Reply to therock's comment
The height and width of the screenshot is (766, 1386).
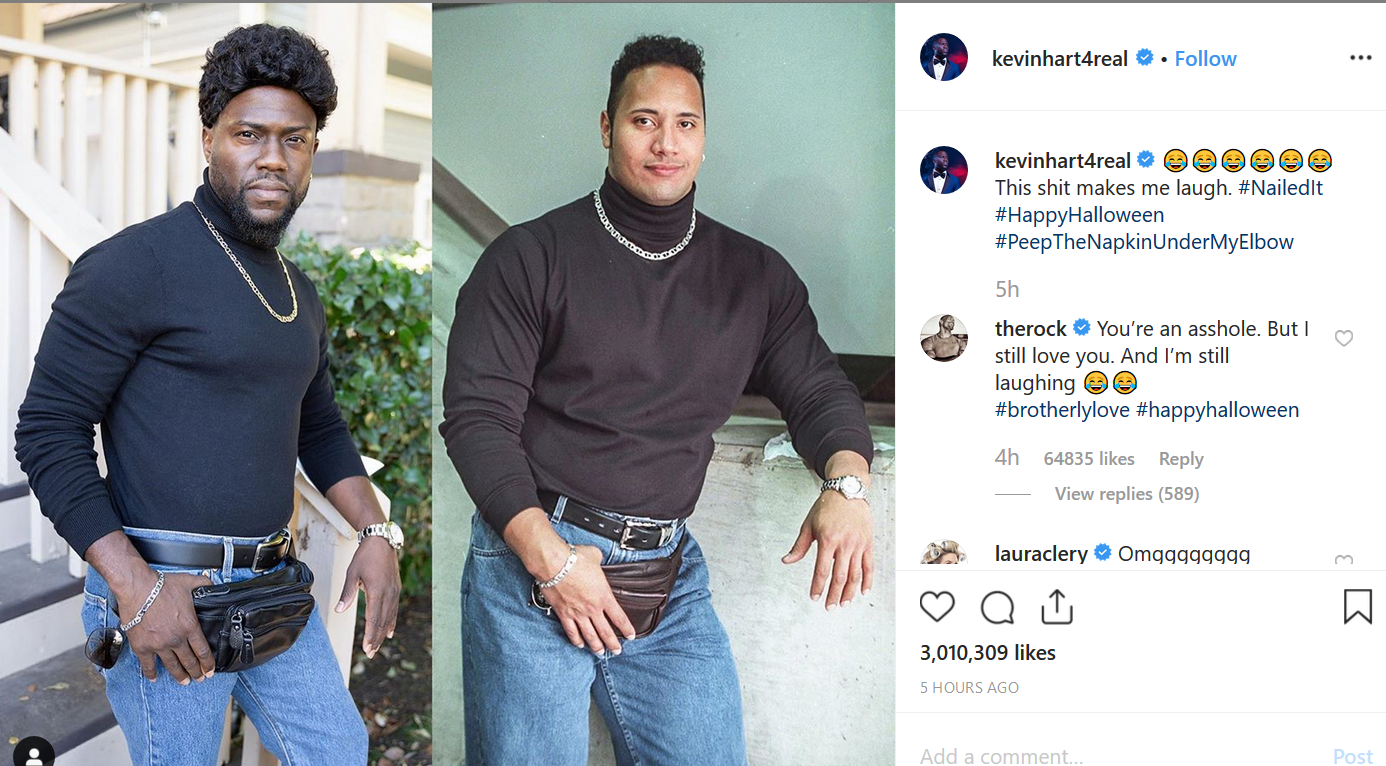(1181, 459)
